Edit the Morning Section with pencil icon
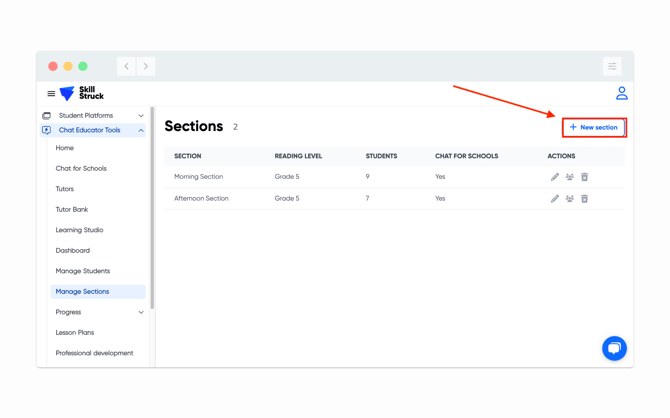 [555, 177]
